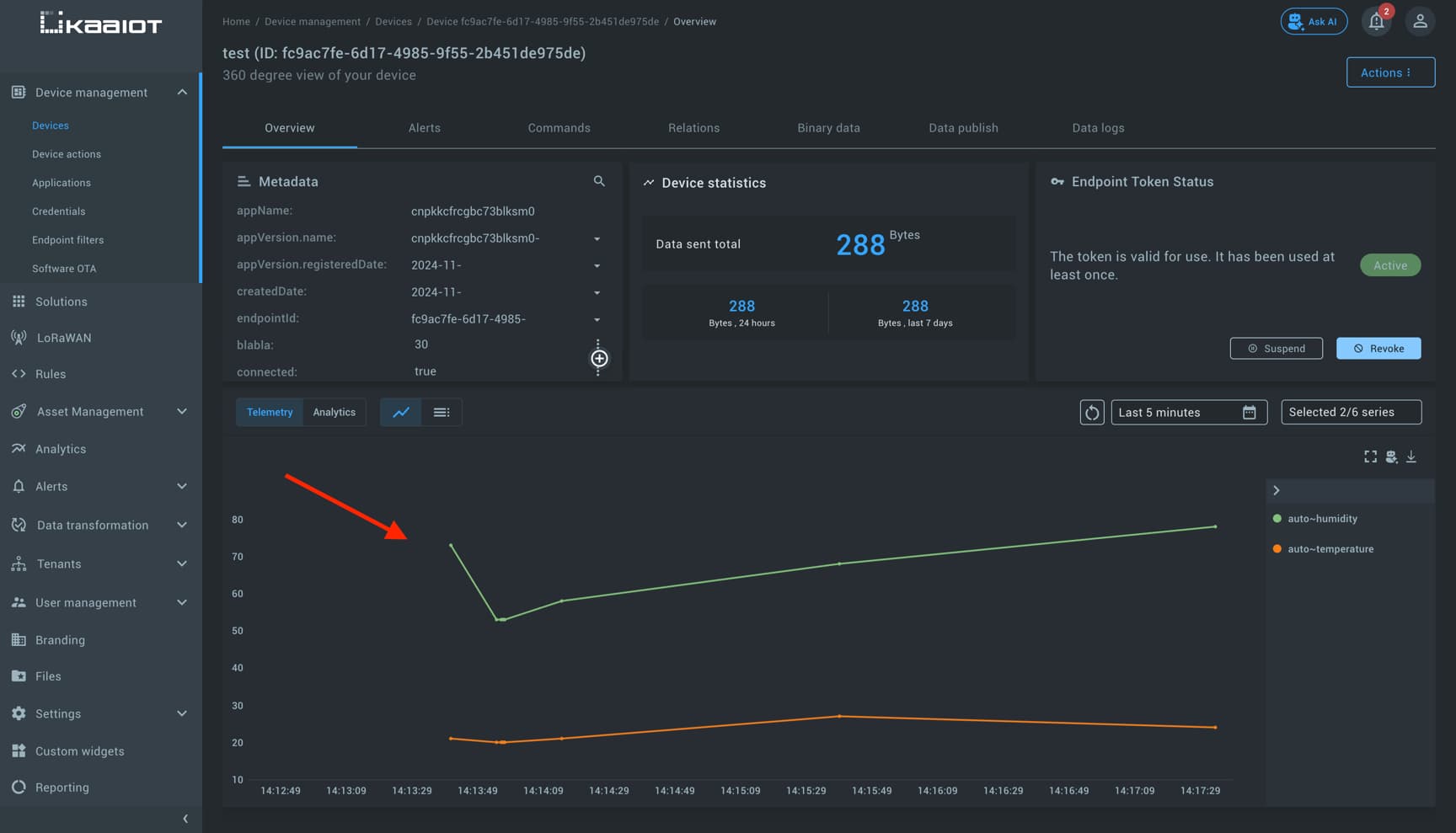Open Credentials page
The height and width of the screenshot is (833, 1456).
point(59,211)
